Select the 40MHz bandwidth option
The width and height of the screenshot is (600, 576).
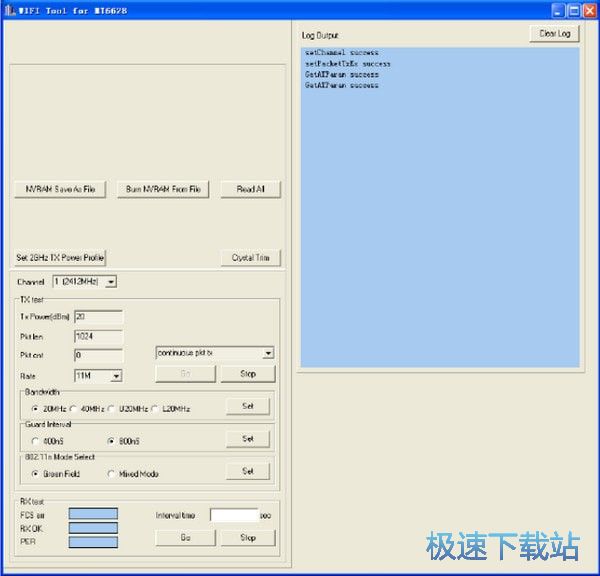pyautogui.click(x=75, y=408)
